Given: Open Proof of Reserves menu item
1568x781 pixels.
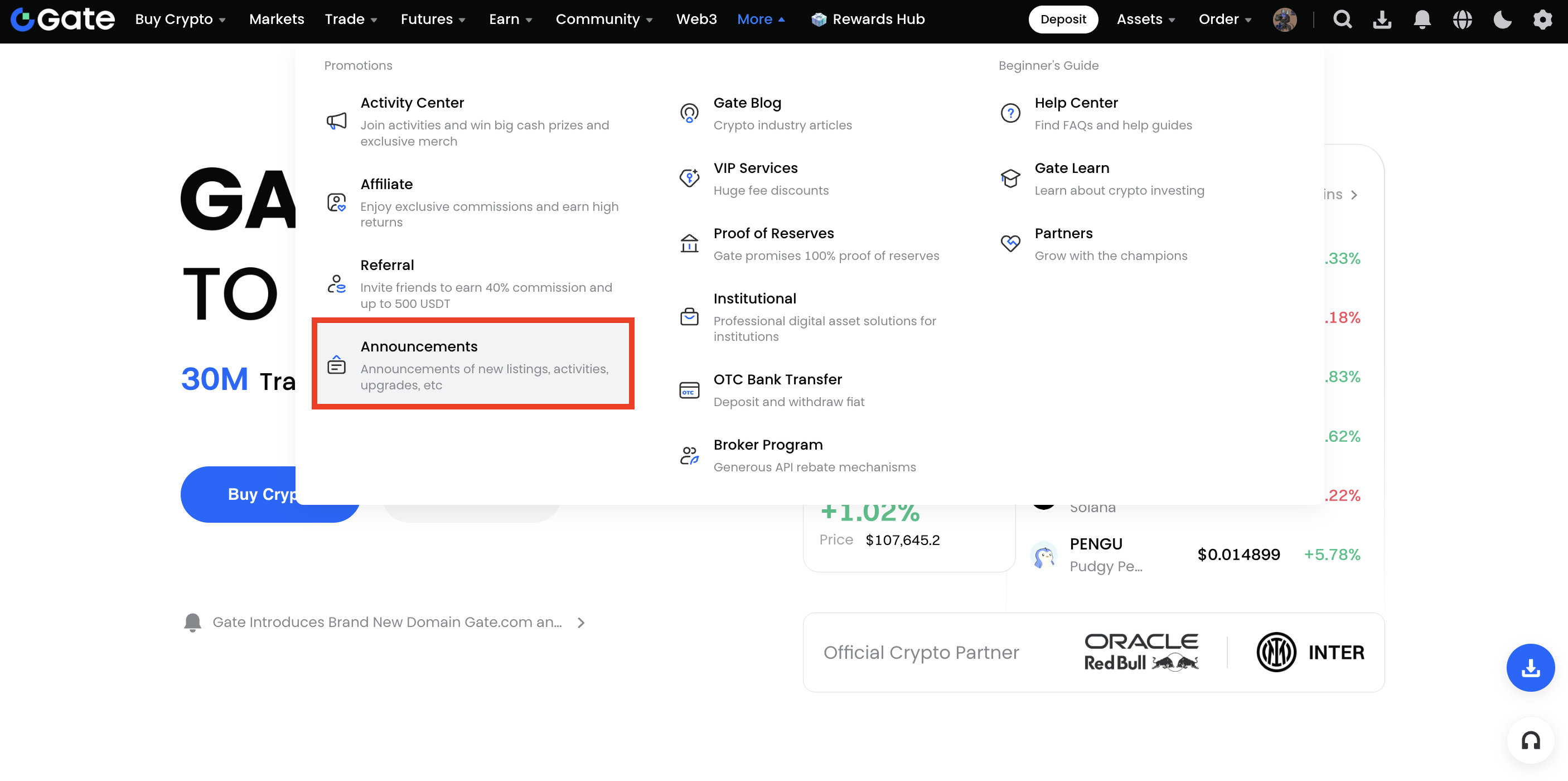Looking at the screenshot, I should (x=773, y=234).
